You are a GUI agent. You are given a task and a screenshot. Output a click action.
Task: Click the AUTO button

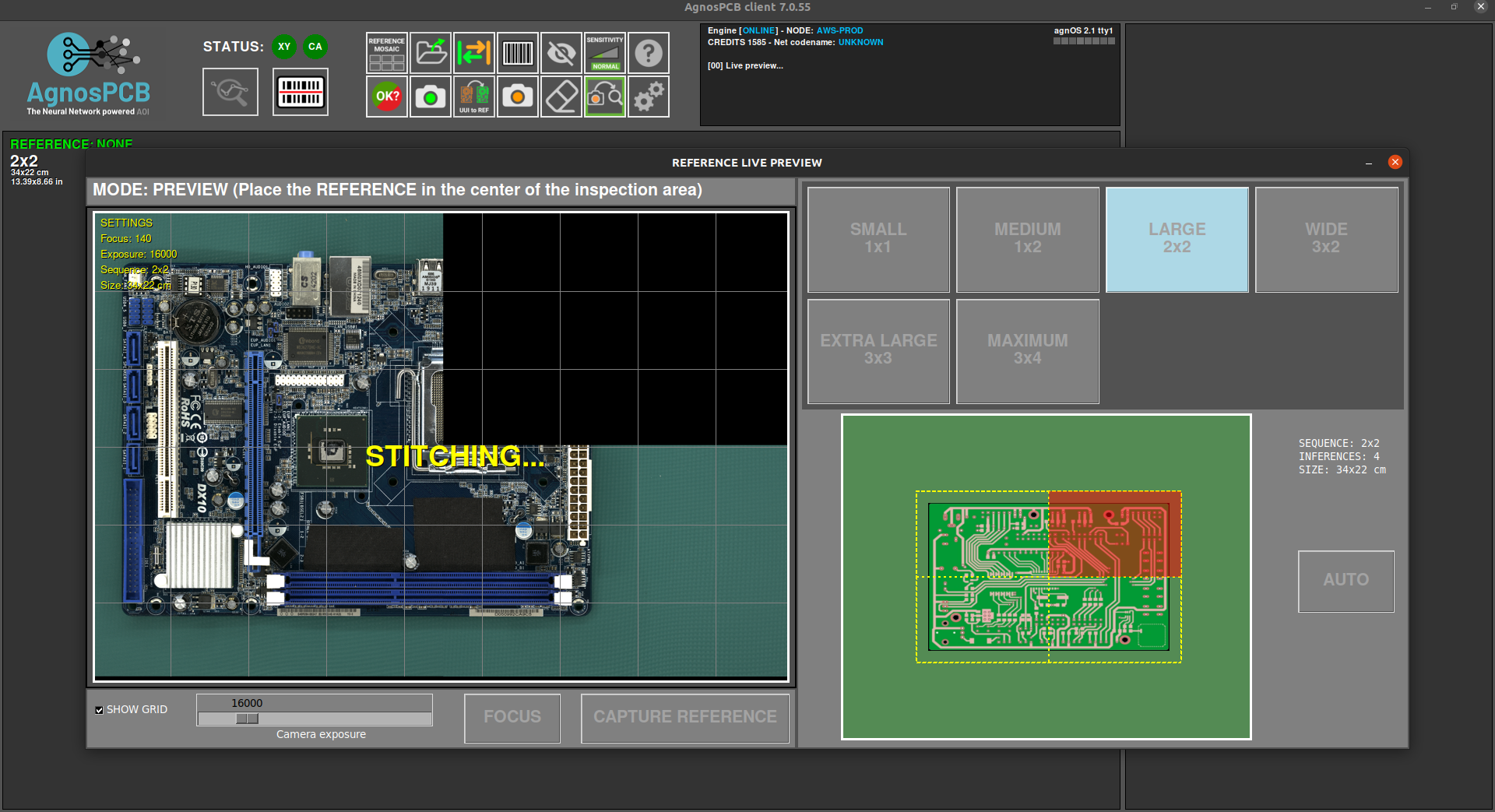tap(1346, 581)
